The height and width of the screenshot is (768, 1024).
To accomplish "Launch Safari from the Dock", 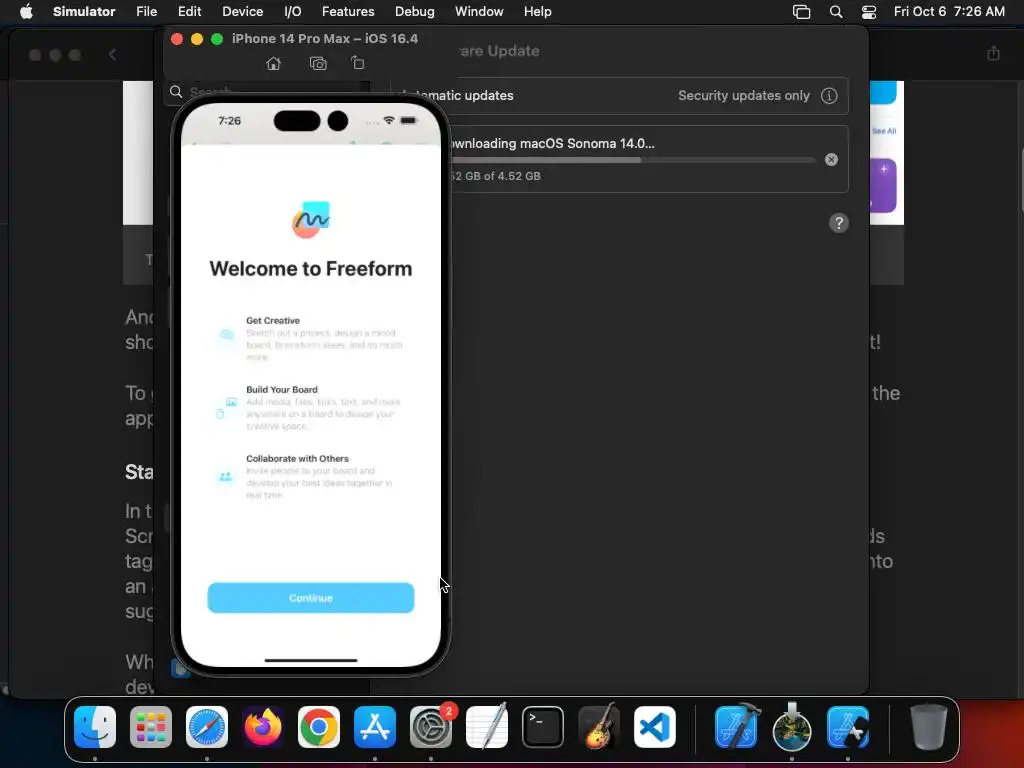I will [x=207, y=727].
